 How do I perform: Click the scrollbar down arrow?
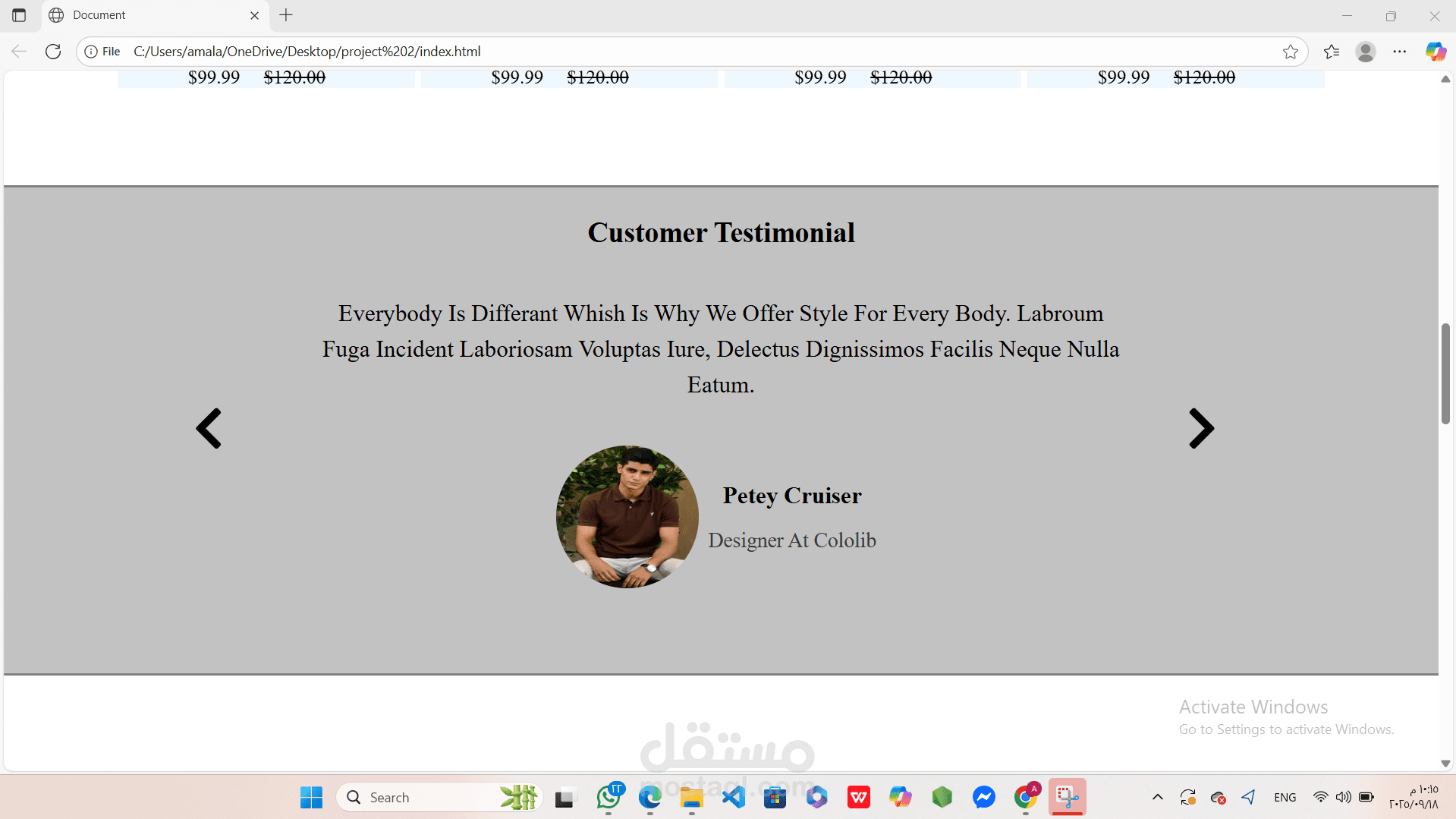[x=1445, y=764]
